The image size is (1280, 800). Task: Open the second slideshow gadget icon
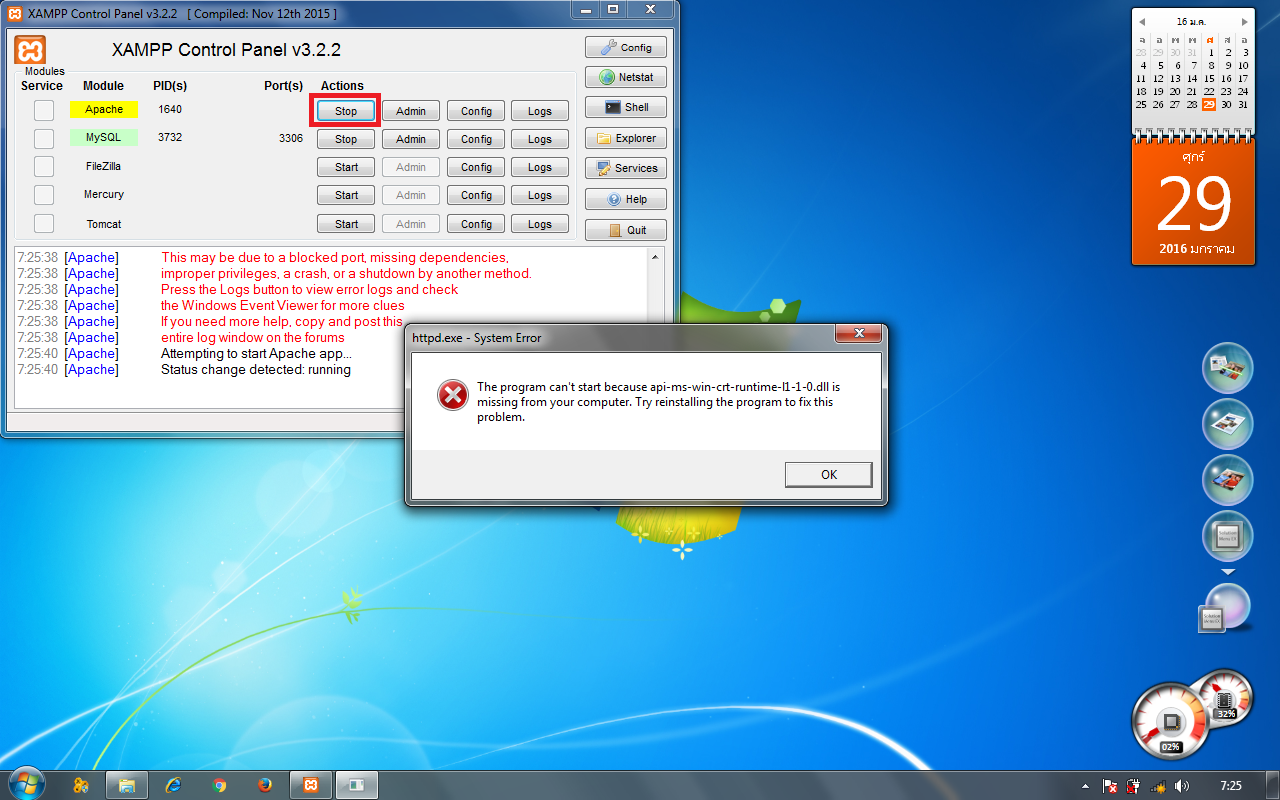coord(1227,424)
